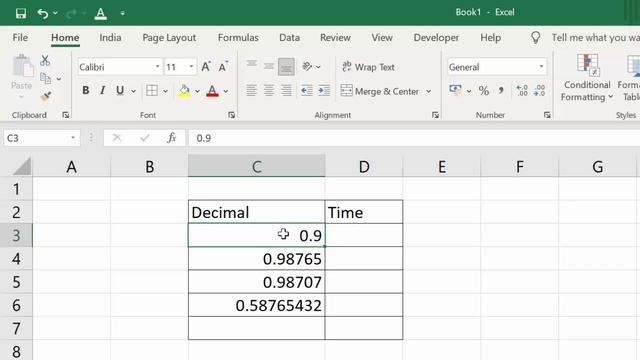Click the Cut scissors icon
Viewport: 640px width, 360px height.
click(x=45, y=60)
